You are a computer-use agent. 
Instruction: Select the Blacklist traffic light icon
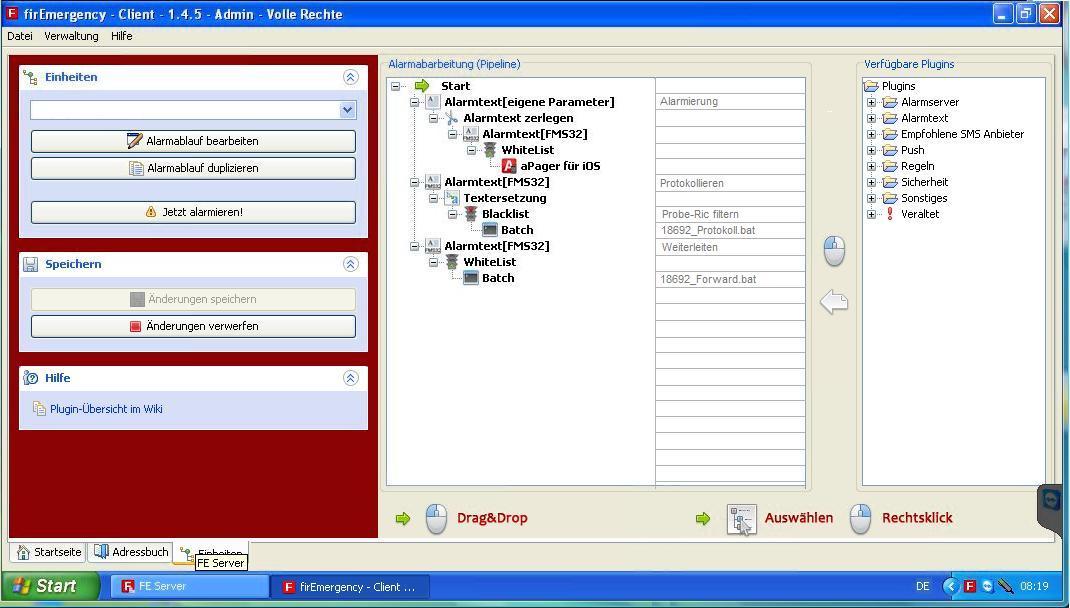(471, 214)
